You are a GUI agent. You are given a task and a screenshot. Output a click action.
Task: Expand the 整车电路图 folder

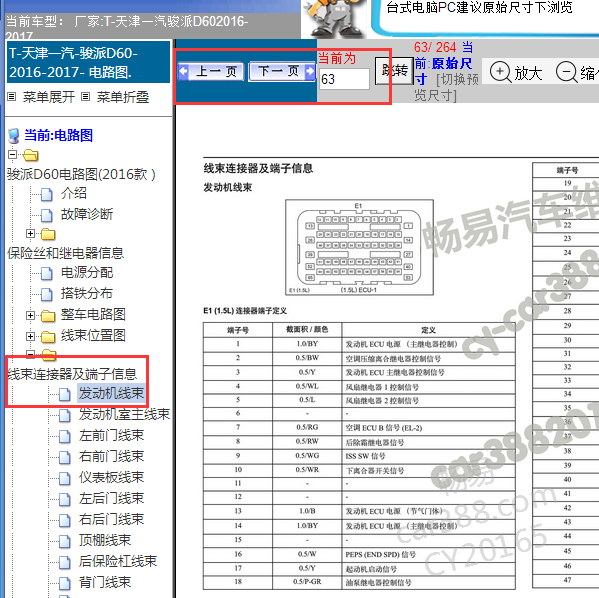[30, 315]
